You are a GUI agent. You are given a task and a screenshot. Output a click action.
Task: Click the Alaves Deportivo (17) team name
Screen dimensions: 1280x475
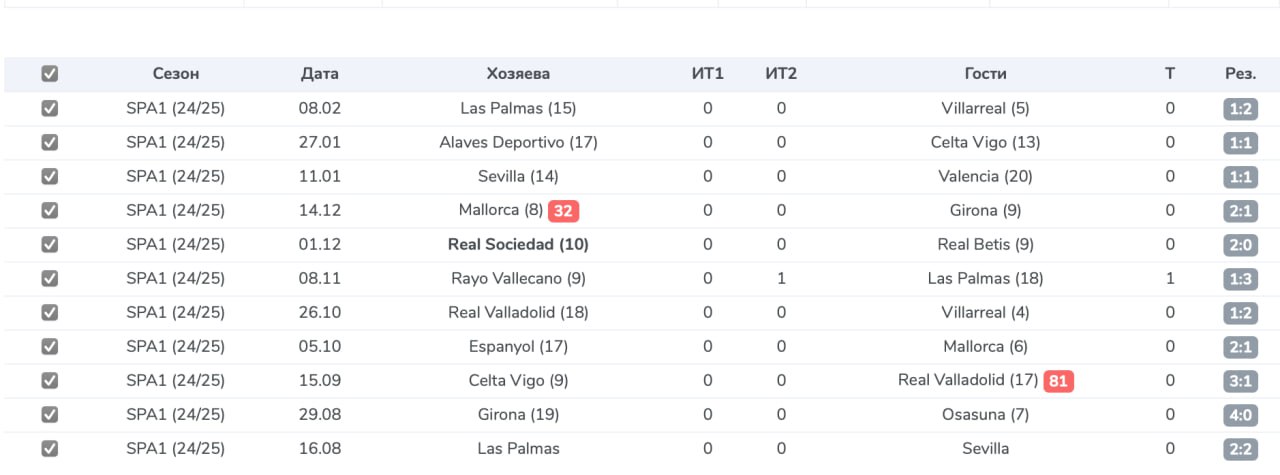(x=518, y=143)
